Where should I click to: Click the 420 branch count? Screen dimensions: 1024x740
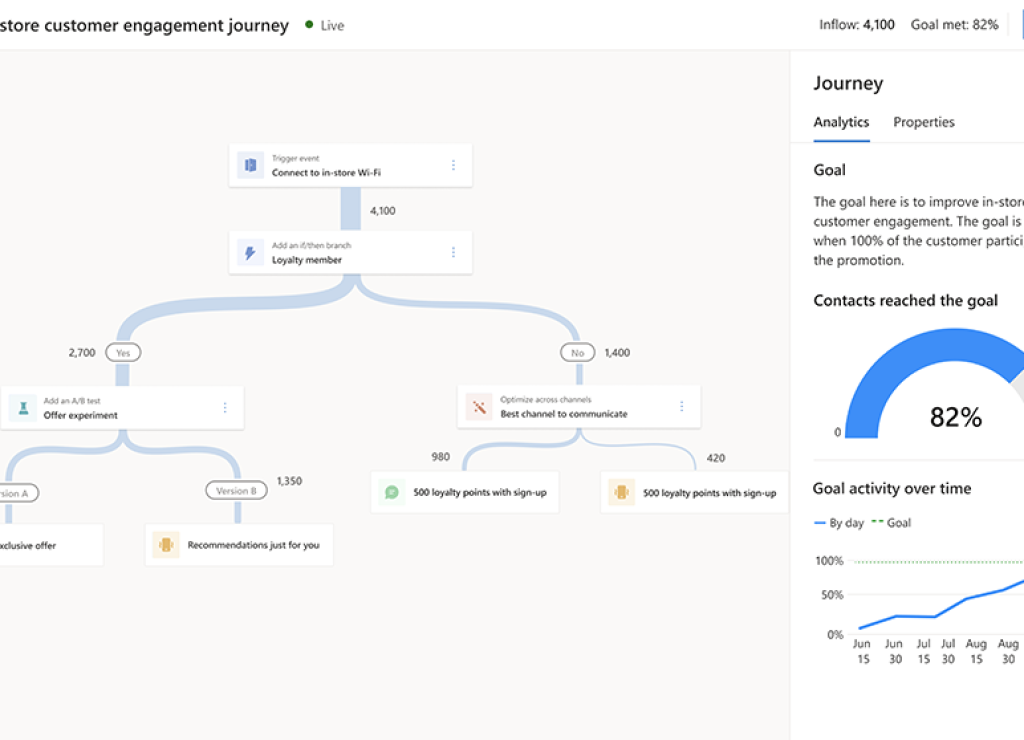pyautogui.click(x=716, y=458)
